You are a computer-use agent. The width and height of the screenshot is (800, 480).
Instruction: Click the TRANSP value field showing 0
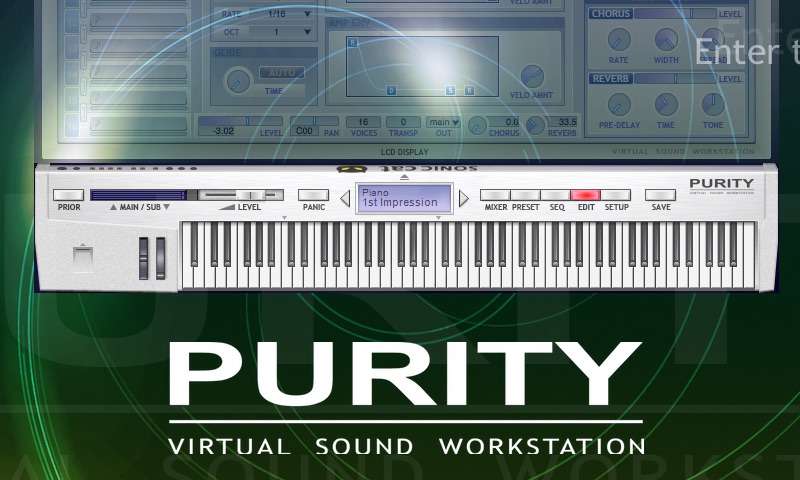coord(403,122)
